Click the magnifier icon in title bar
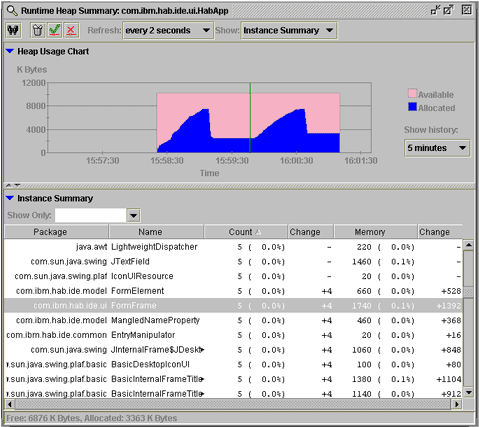Screen dimensions: 479x427 [x=12, y=11]
